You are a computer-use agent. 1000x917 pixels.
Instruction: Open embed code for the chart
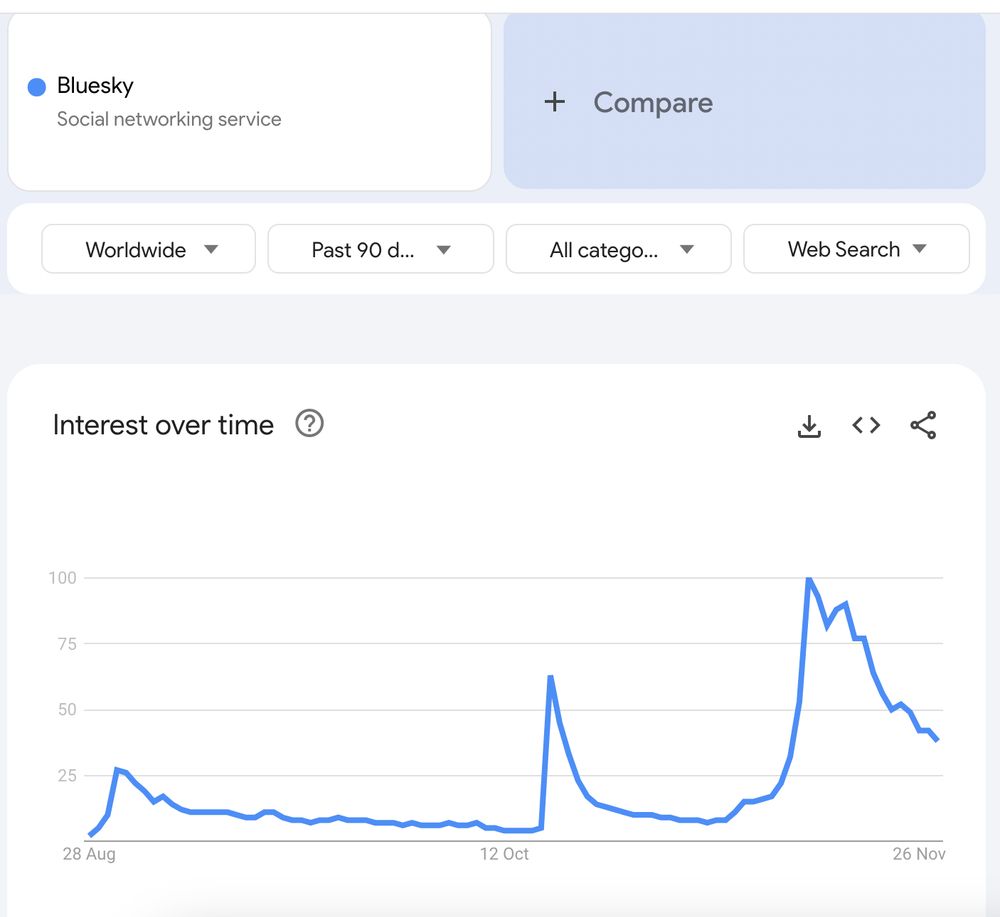pyautogui.click(x=866, y=425)
